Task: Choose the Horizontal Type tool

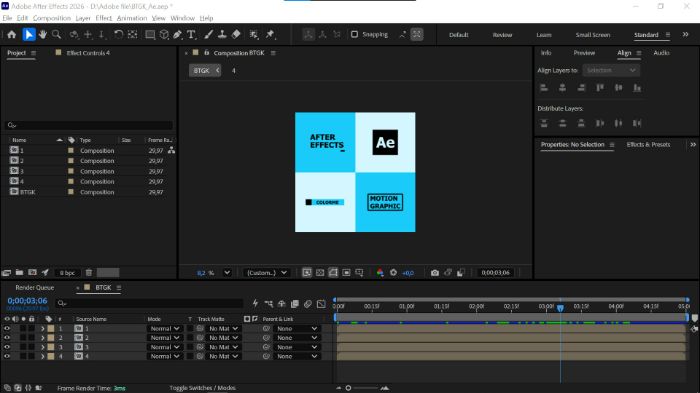Action: point(191,34)
